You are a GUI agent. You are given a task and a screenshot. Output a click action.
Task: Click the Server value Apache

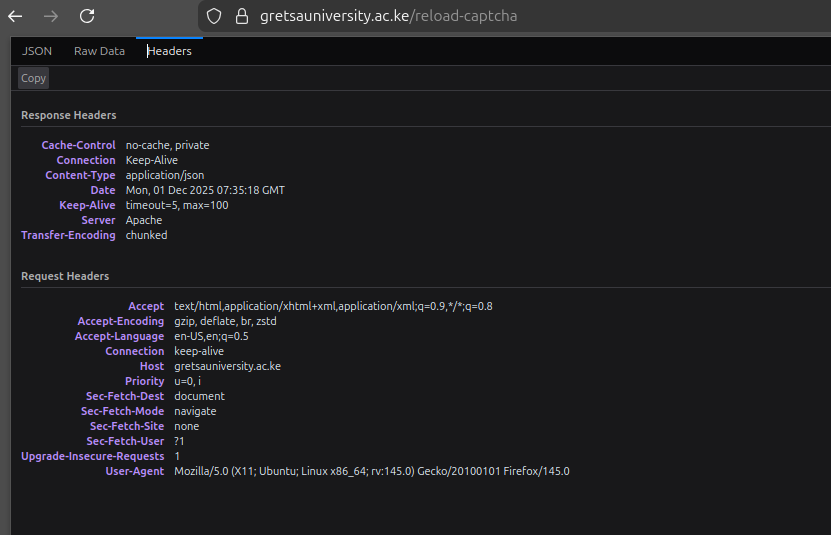click(x=144, y=220)
